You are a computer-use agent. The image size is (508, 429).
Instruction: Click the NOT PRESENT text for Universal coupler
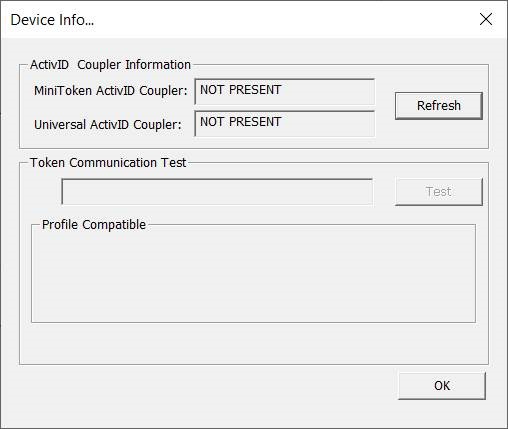[x=241, y=122]
